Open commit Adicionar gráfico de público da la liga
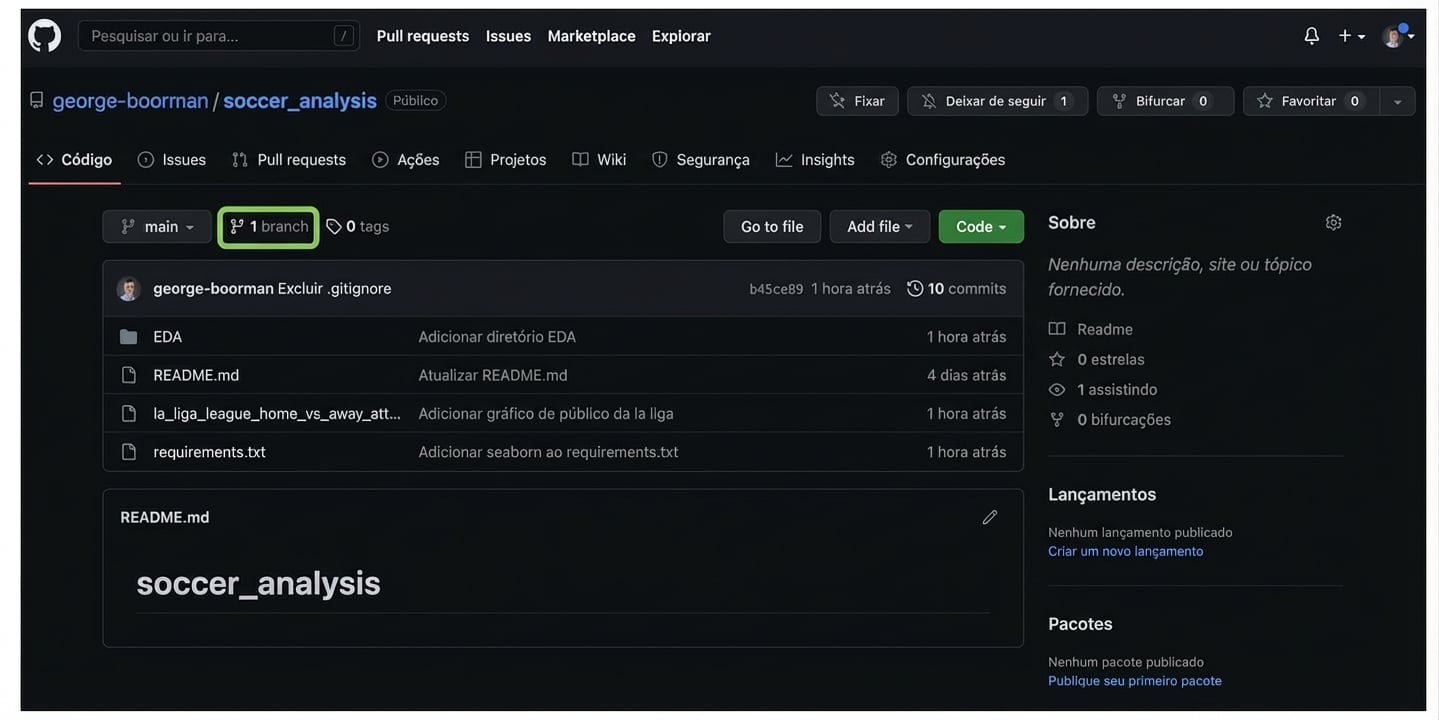The height and width of the screenshot is (720, 1439). [546, 413]
